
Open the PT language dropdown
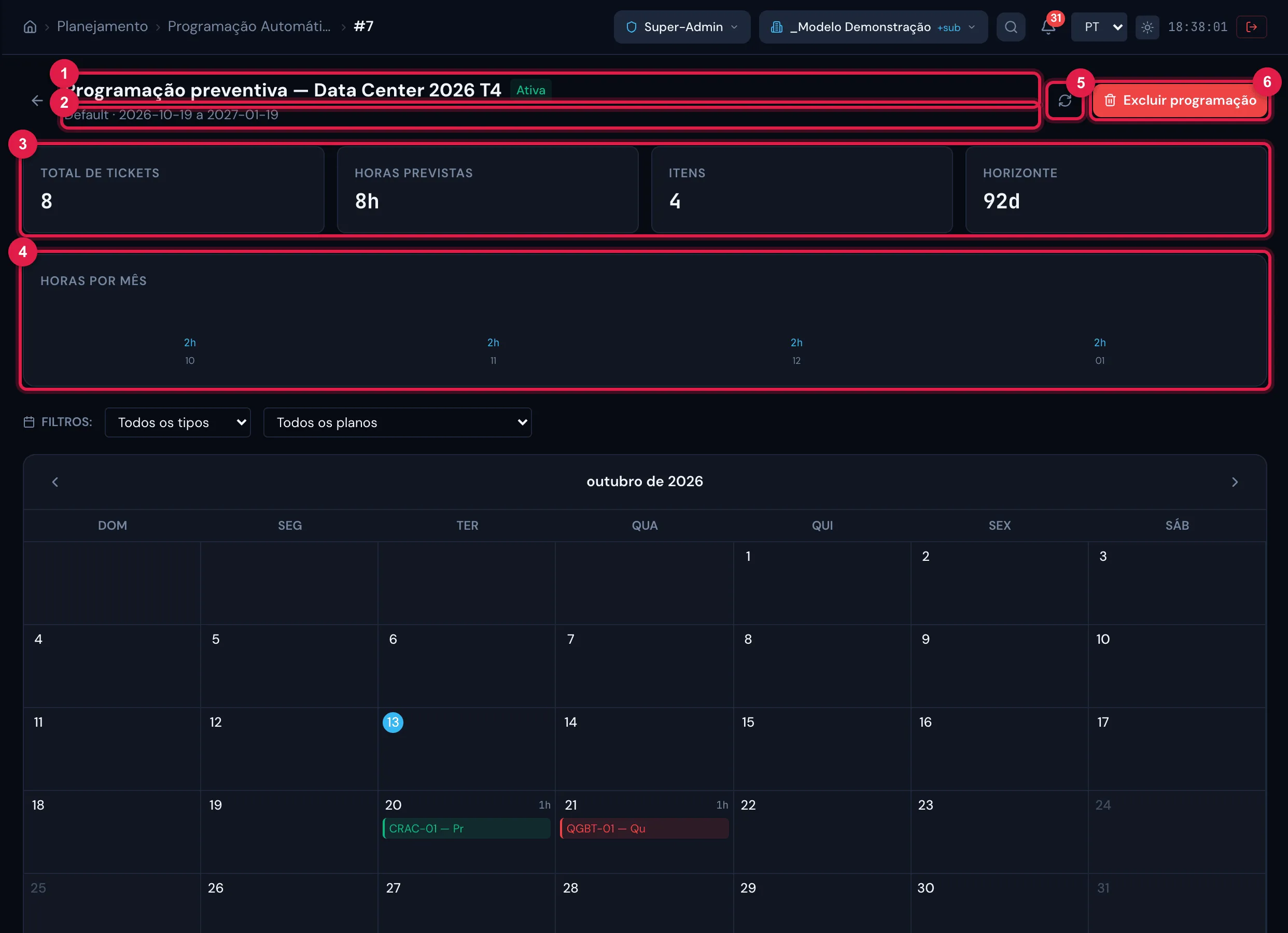[x=1099, y=26]
